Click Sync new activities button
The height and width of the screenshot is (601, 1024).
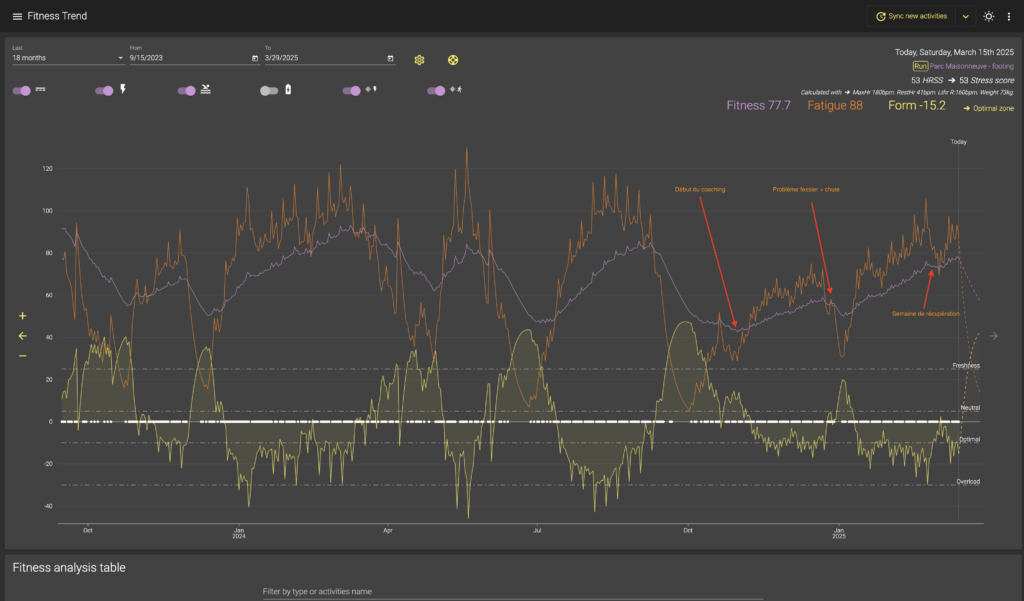pyautogui.click(x=912, y=16)
